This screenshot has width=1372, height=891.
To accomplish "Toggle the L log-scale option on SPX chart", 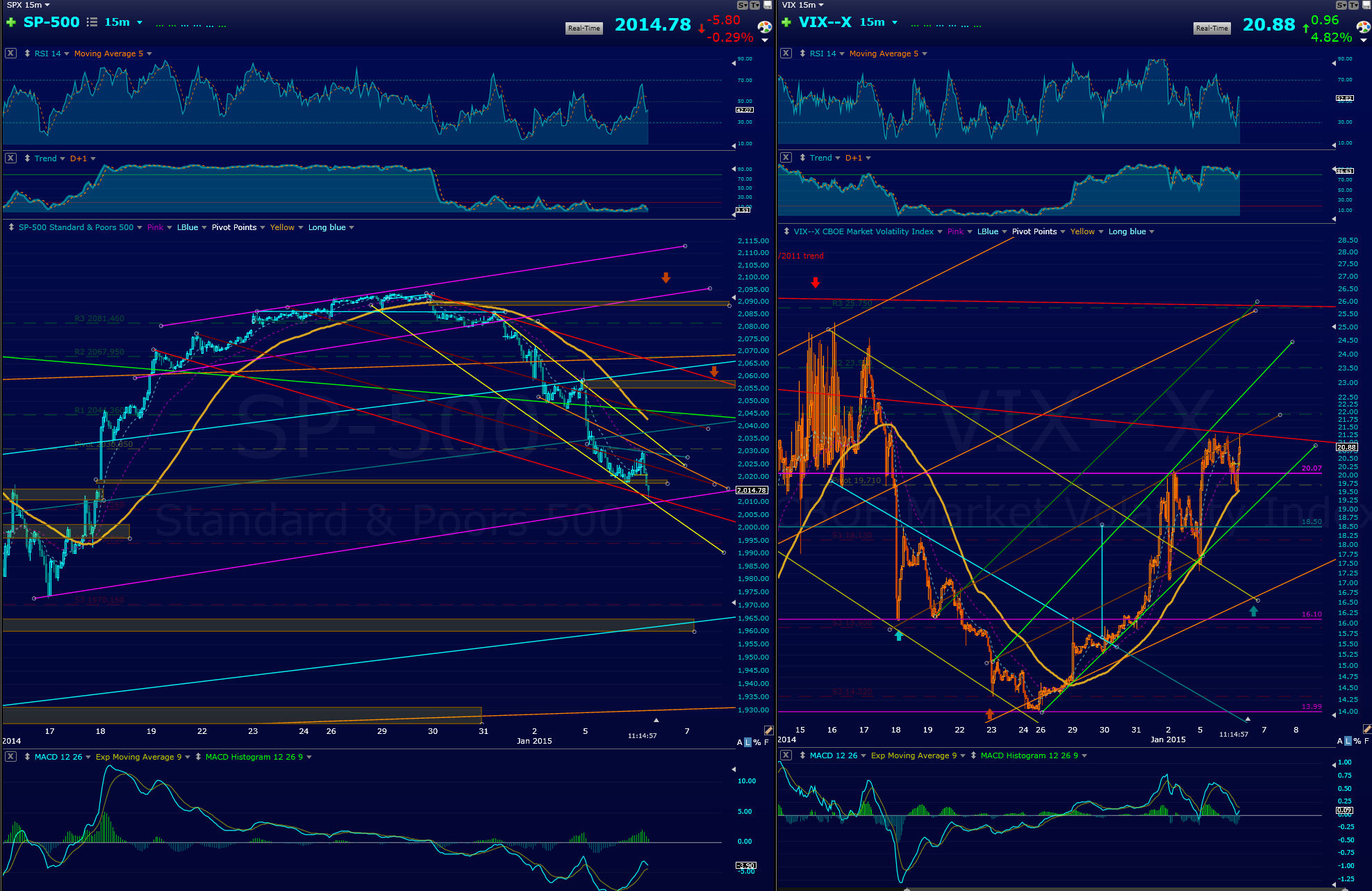I will [x=748, y=742].
